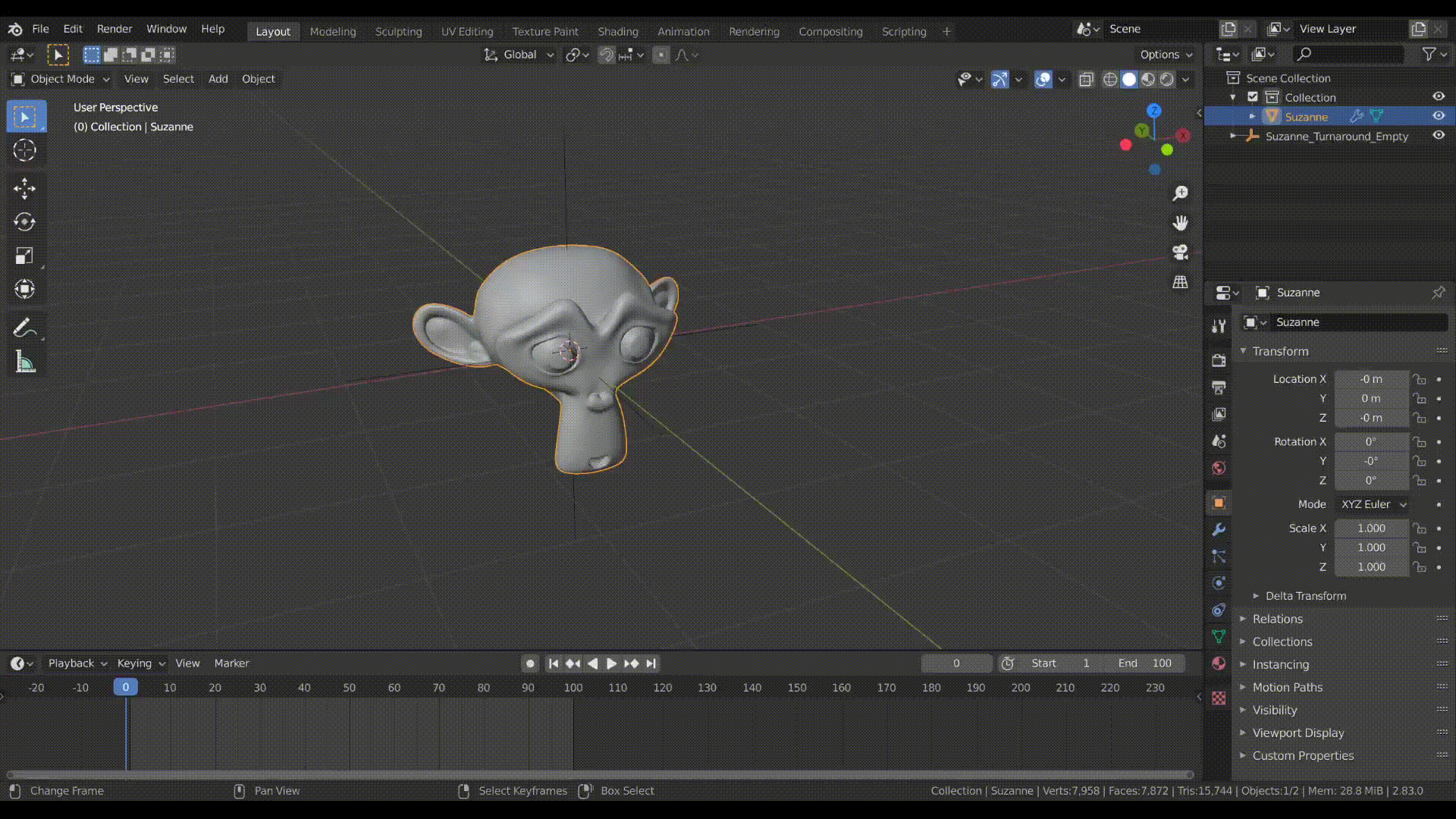This screenshot has width=1456, height=819.
Task: Open the Global transform orientation dropdown
Action: 519,55
